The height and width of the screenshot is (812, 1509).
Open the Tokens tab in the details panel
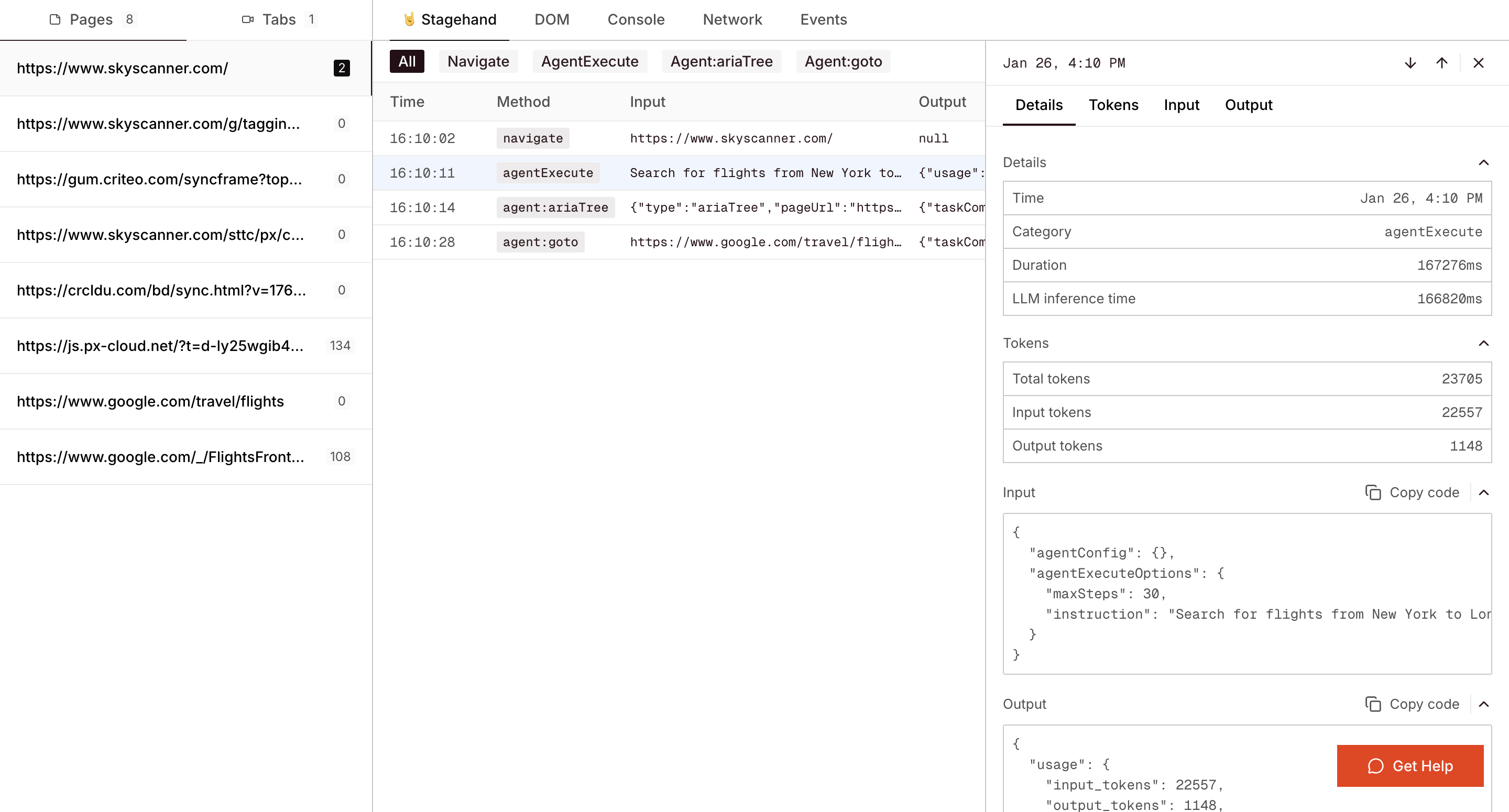pyautogui.click(x=1113, y=105)
